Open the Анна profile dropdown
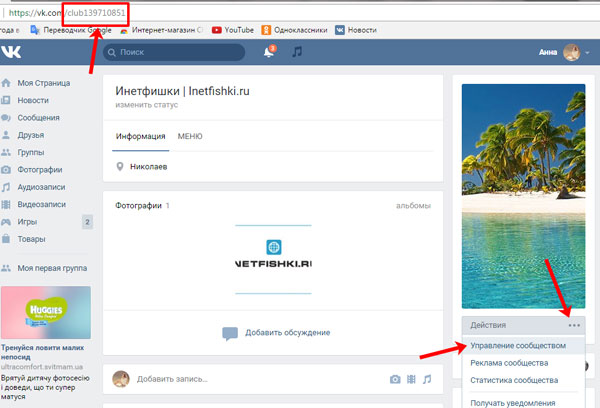Viewport: 600px width, 408px height. [x=563, y=51]
